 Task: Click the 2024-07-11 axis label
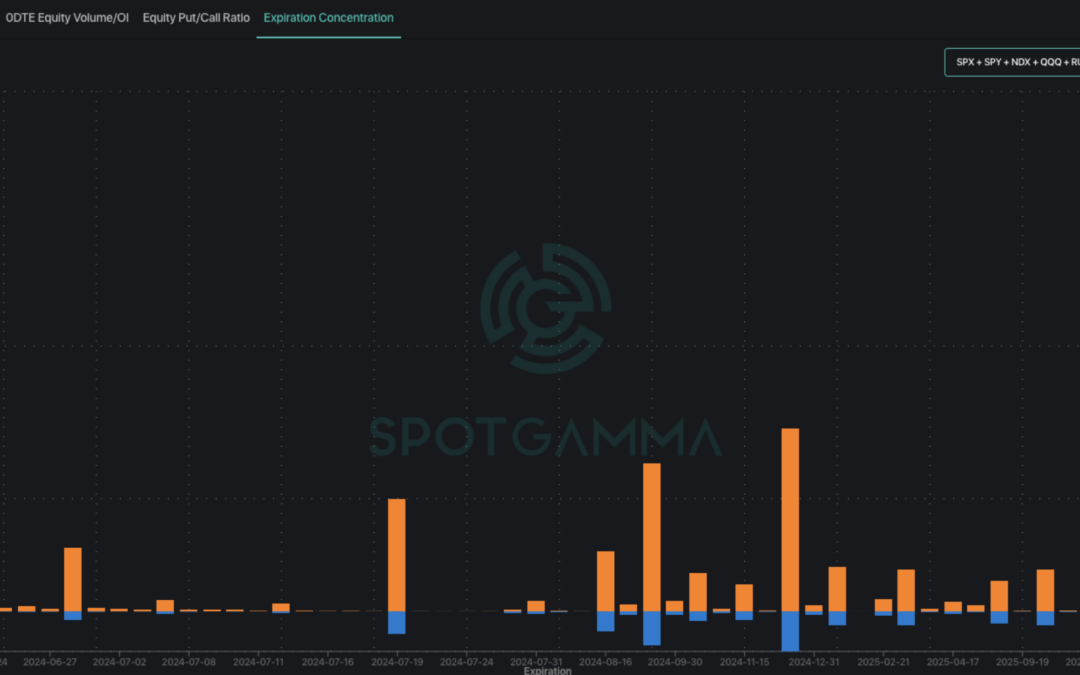258,662
